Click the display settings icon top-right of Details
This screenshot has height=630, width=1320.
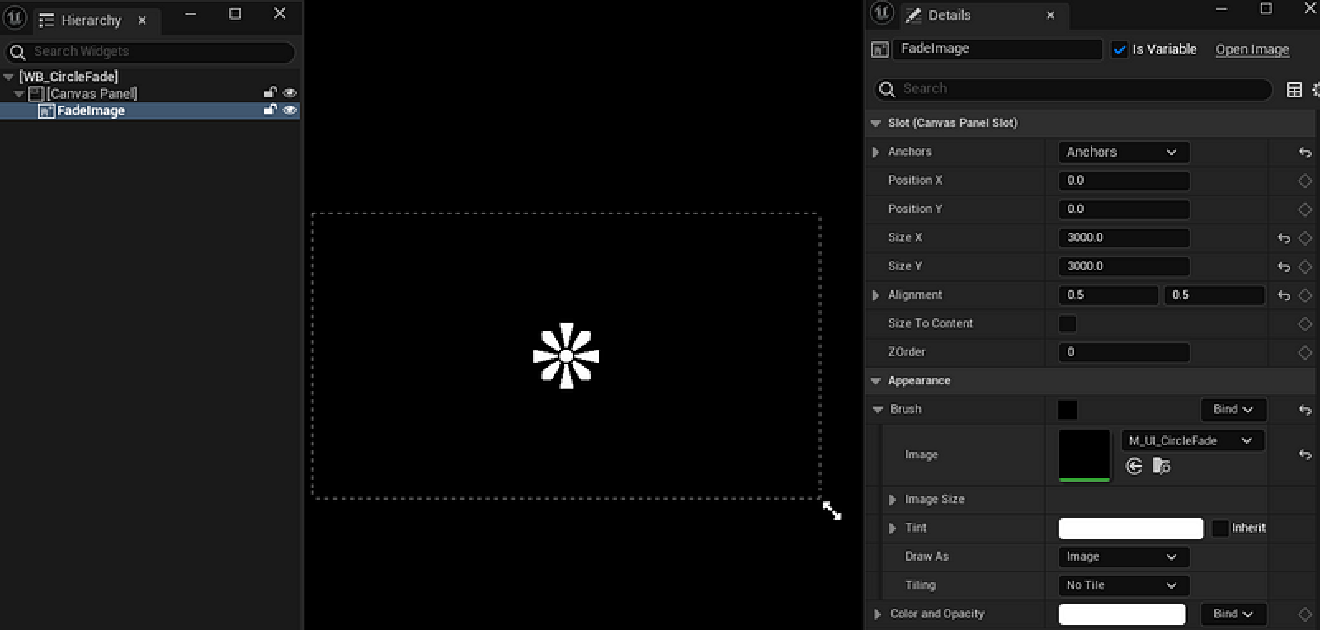click(1314, 89)
